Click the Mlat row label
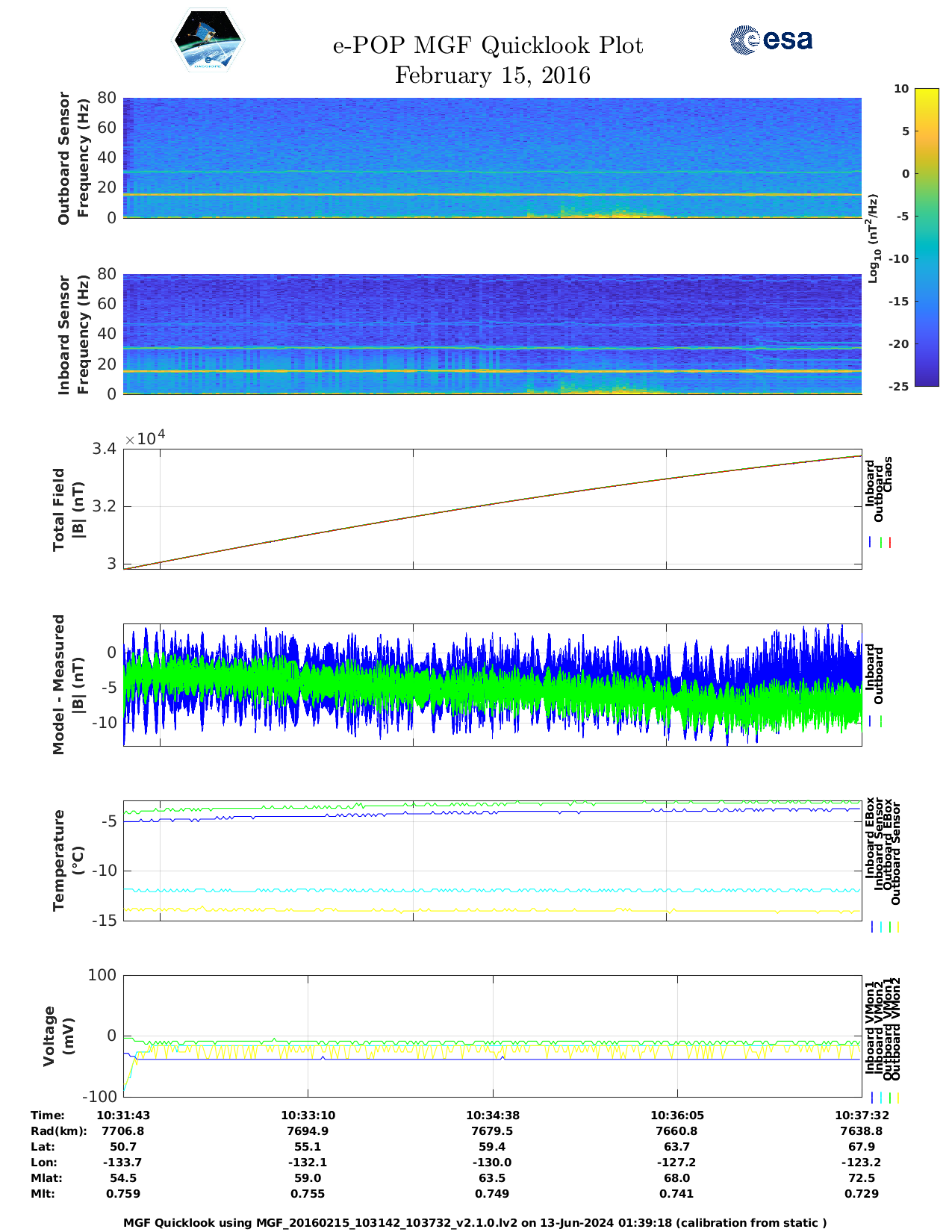 [46, 1177]
